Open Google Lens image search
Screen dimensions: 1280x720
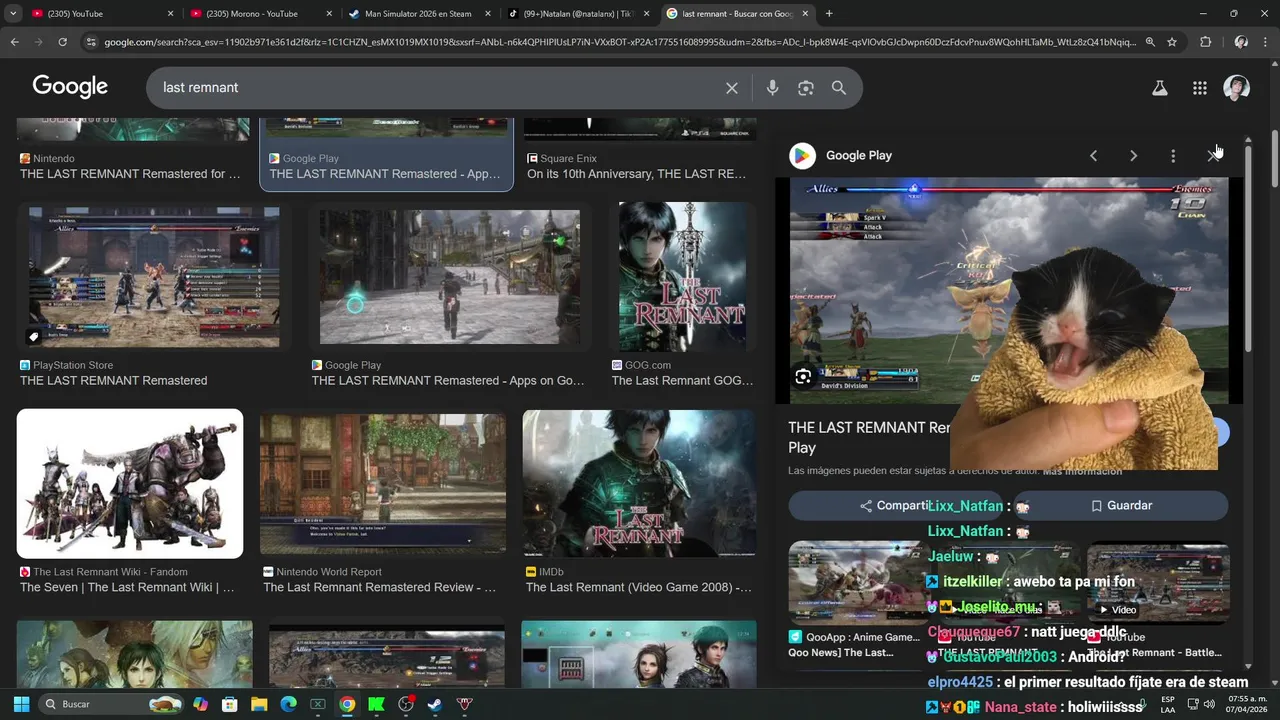pos(806,88)
